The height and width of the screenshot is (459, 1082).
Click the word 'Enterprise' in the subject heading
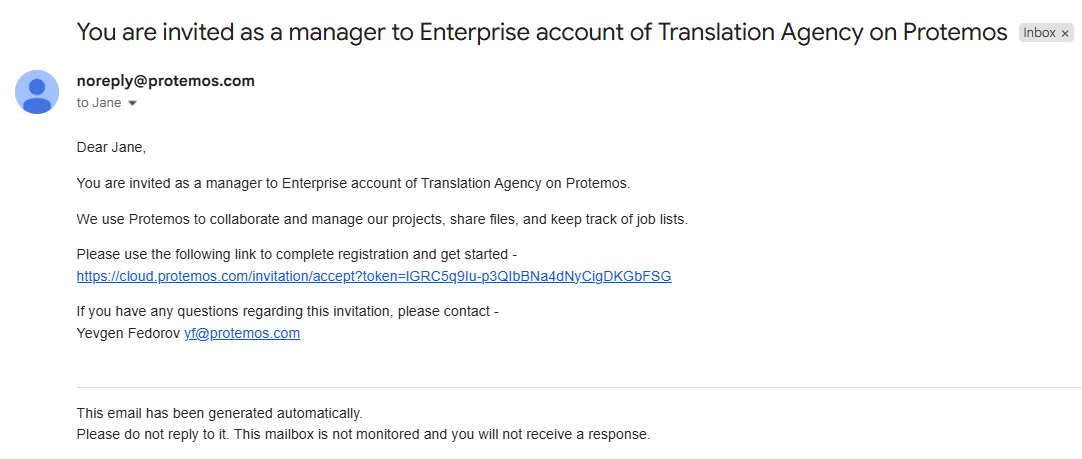(x=475, y=32)
